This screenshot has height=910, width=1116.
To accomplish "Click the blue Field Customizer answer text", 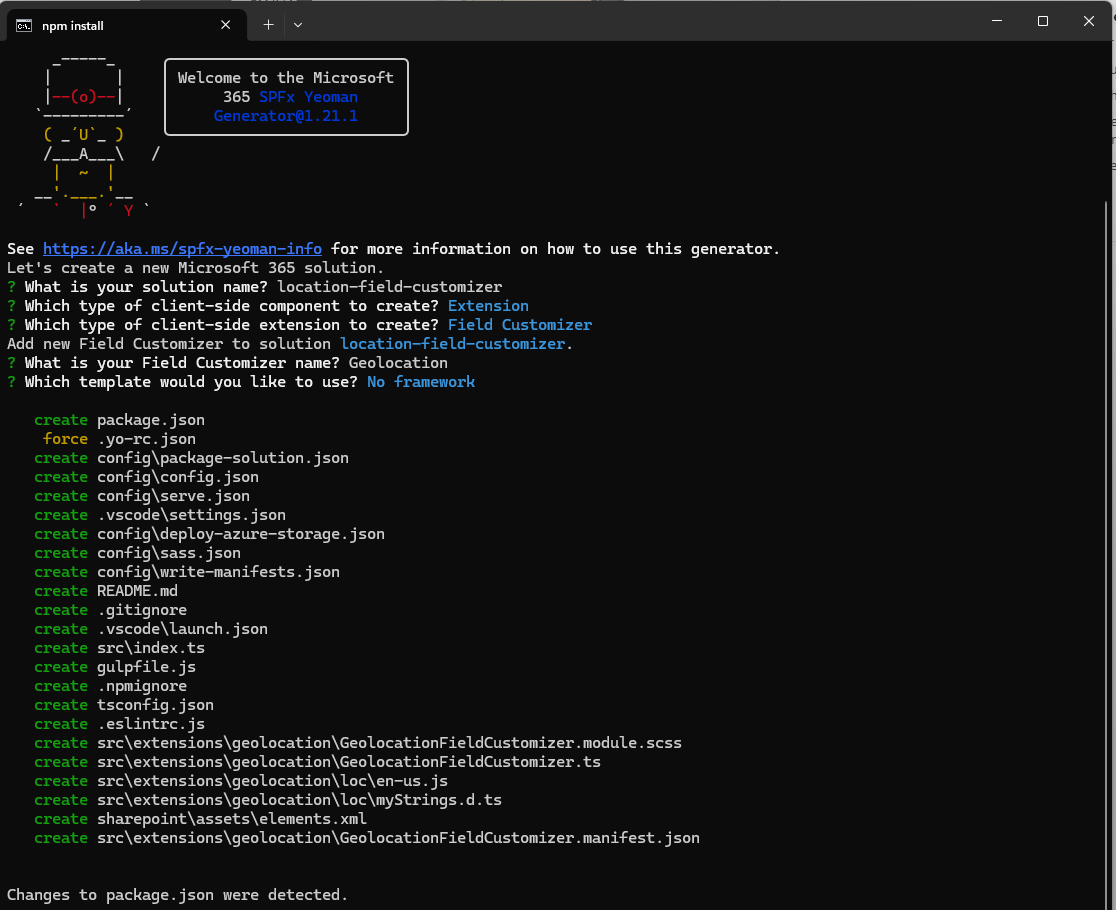I will [x=519, y=325].
